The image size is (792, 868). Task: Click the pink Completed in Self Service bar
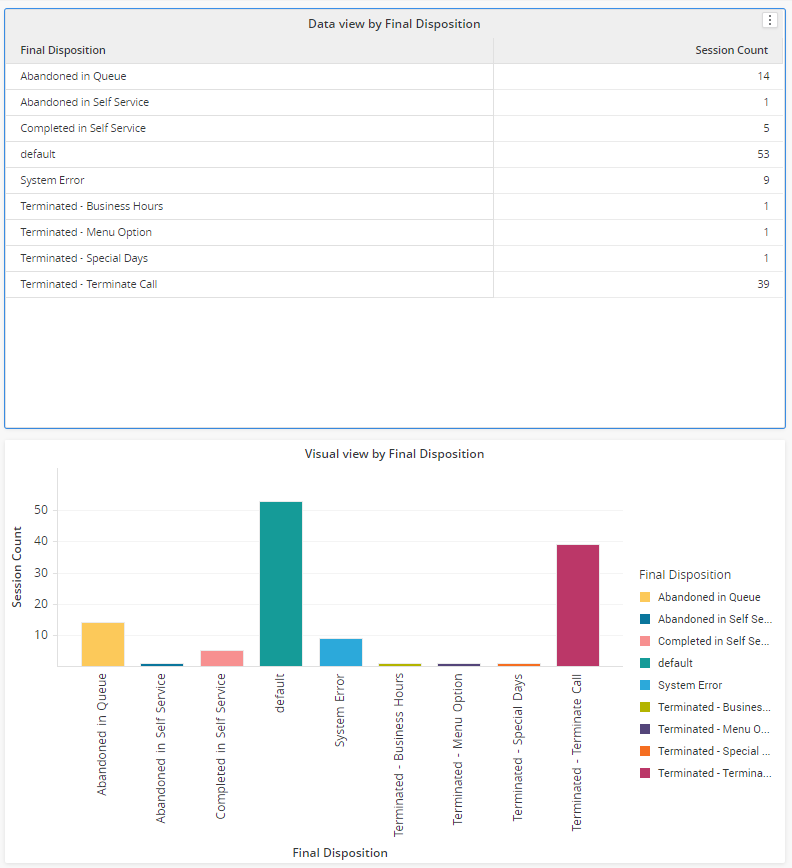pyautogui.click(x=222, y=658)
